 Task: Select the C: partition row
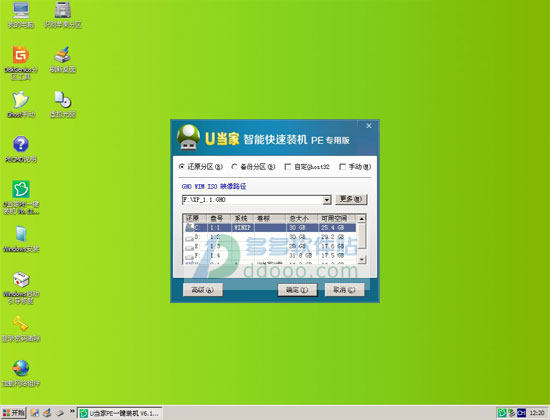(x=270, y=228)
